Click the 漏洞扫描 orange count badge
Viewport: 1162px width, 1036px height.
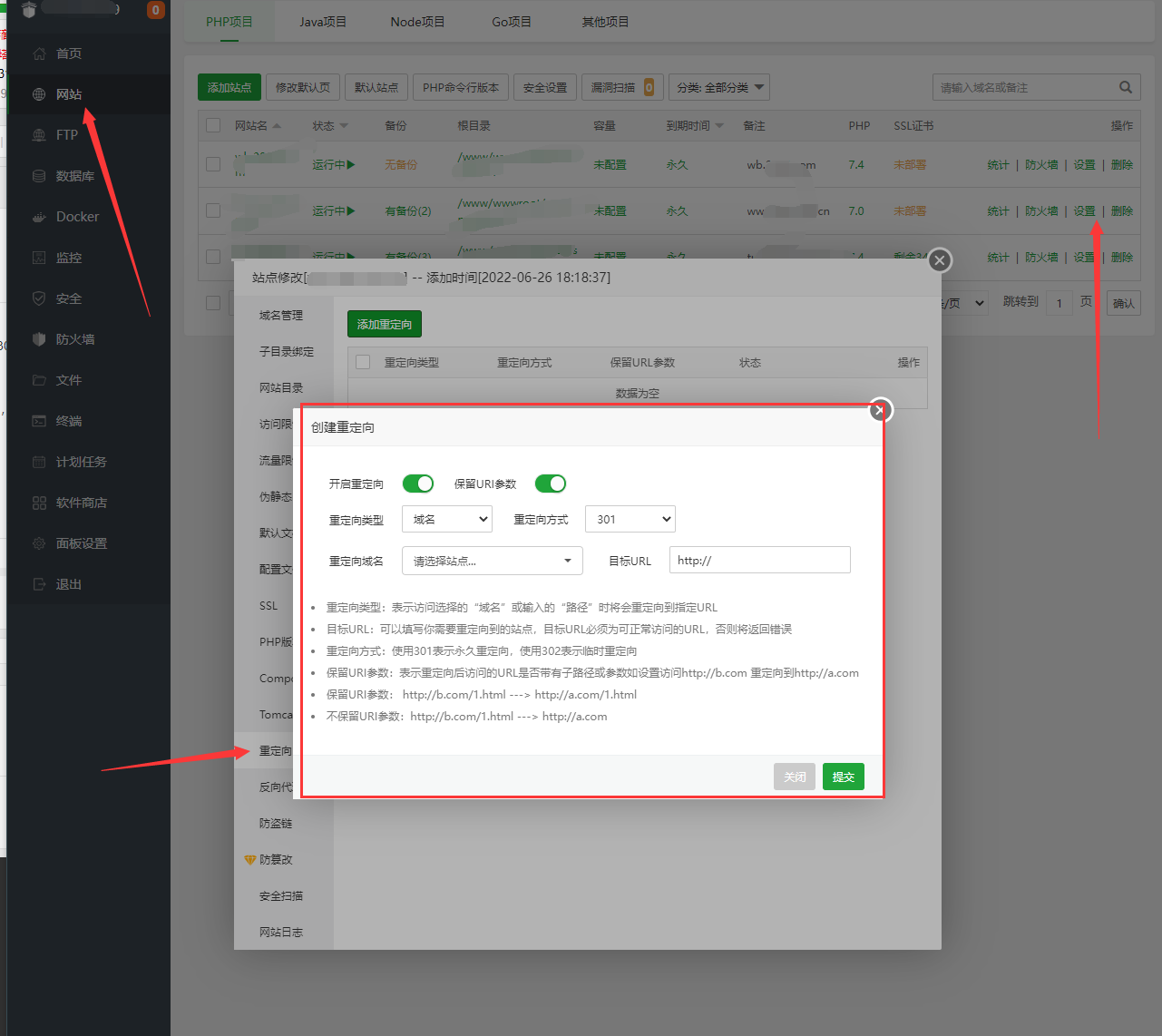(649, 87)
